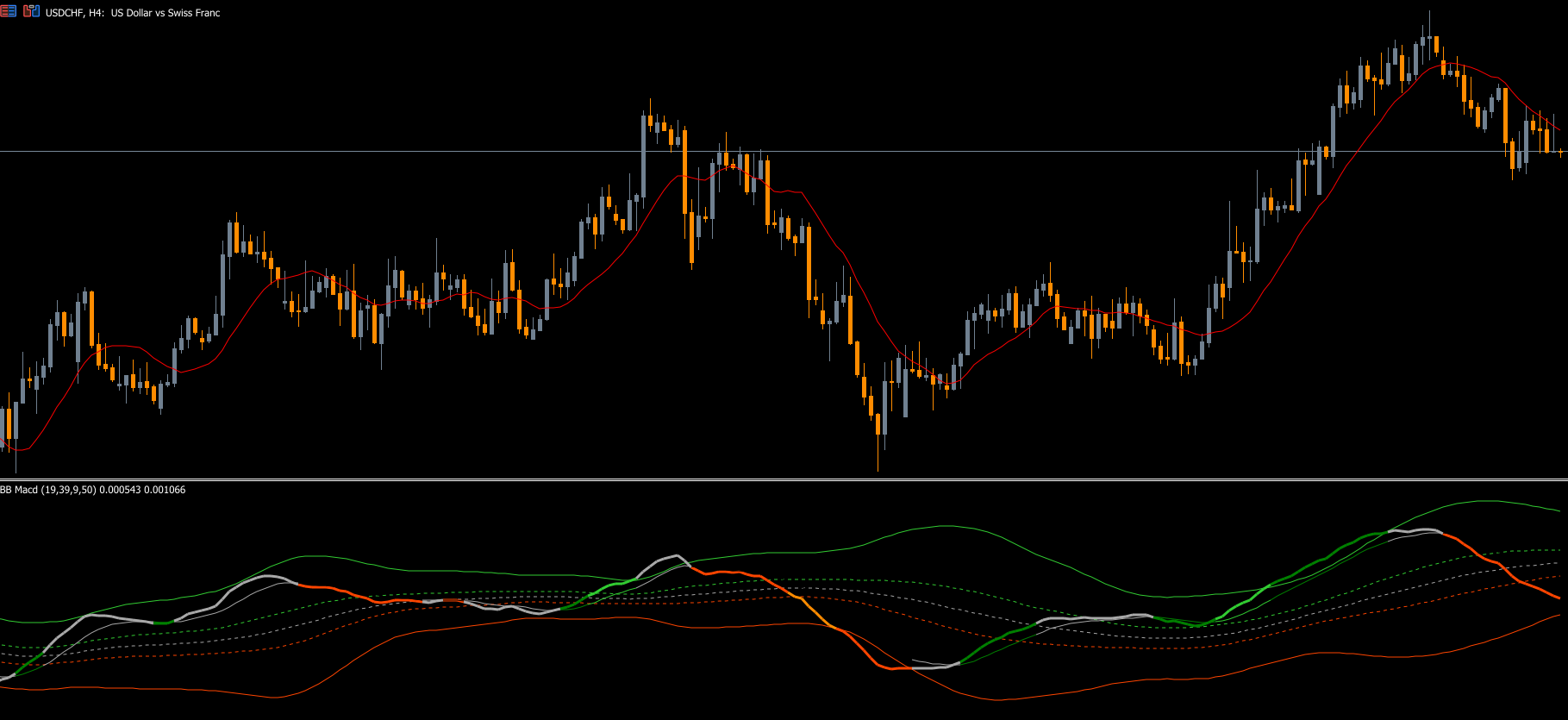Image resolution: width=1568 pixels, height=720 pixels.
Task: Click the thick orange MACD line's right end
Action: (1558, 598)
